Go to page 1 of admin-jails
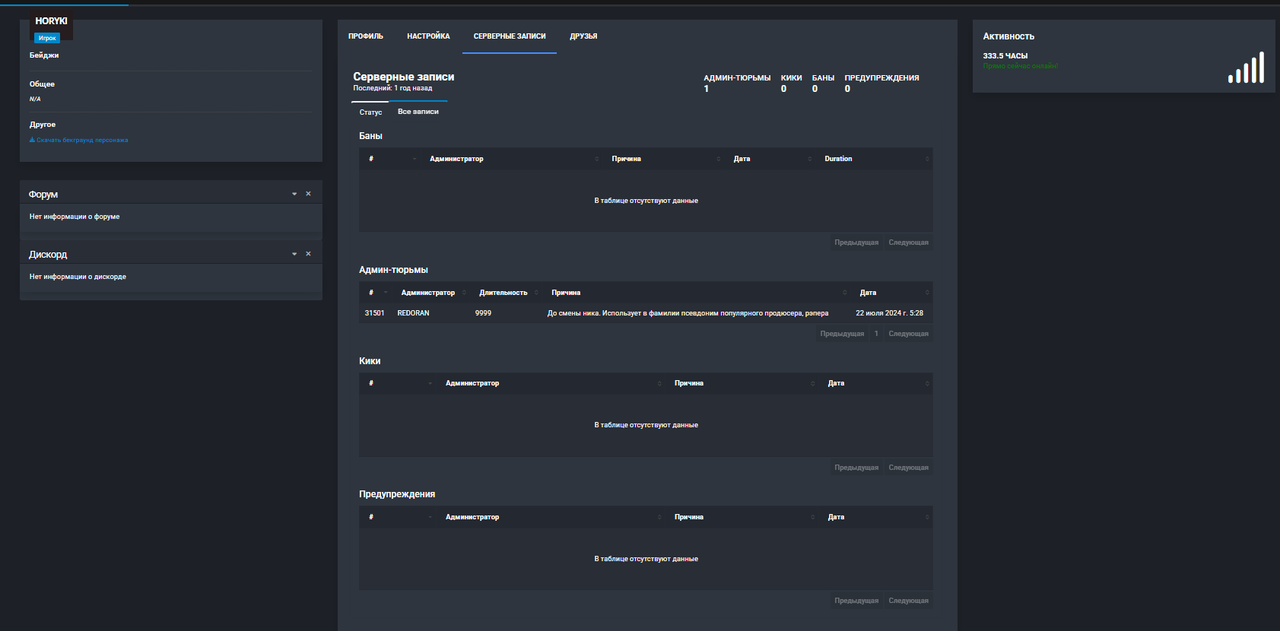The height and width of the screenshot is (631, 1280). 877,334
